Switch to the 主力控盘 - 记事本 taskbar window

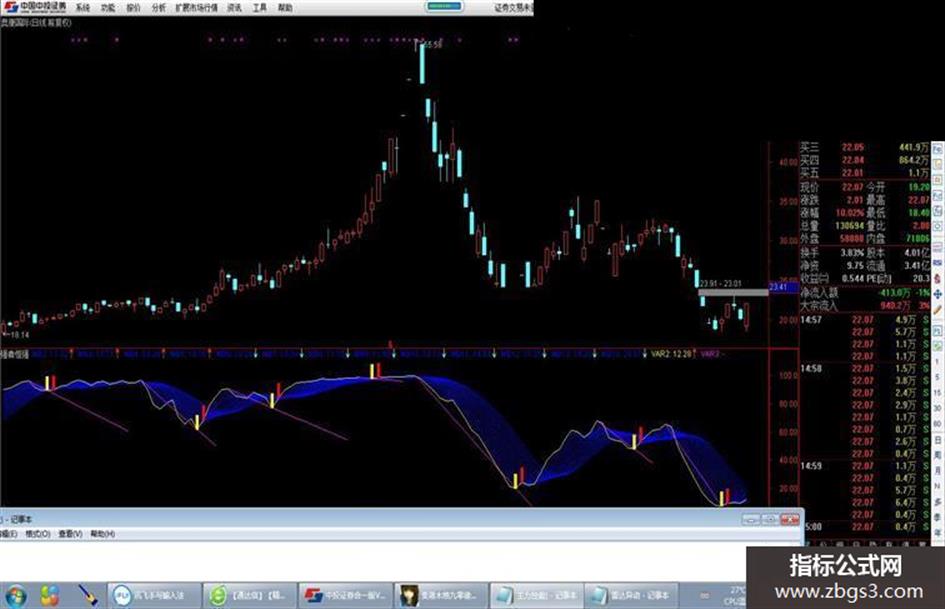click(536, 596)
